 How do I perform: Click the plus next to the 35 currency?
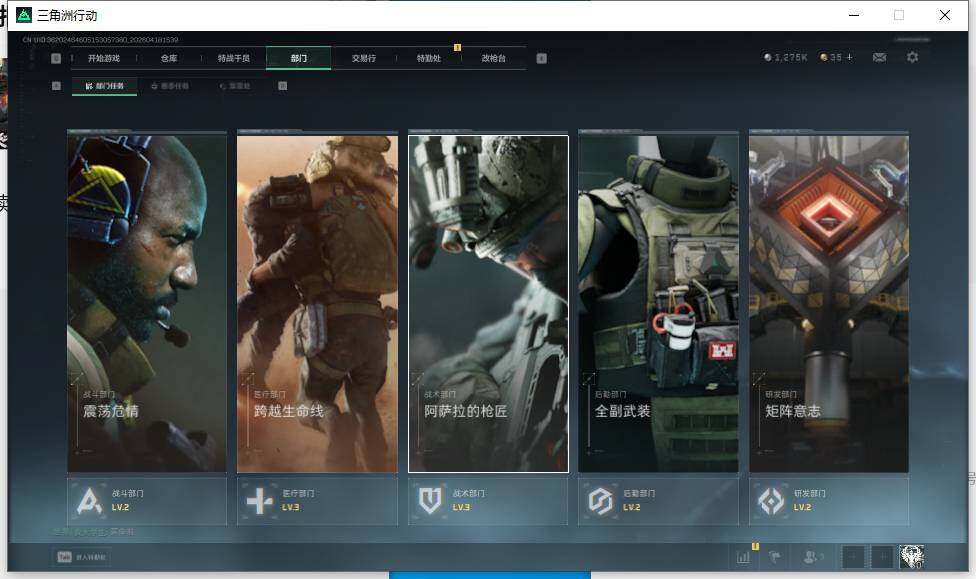click(849, 57)
